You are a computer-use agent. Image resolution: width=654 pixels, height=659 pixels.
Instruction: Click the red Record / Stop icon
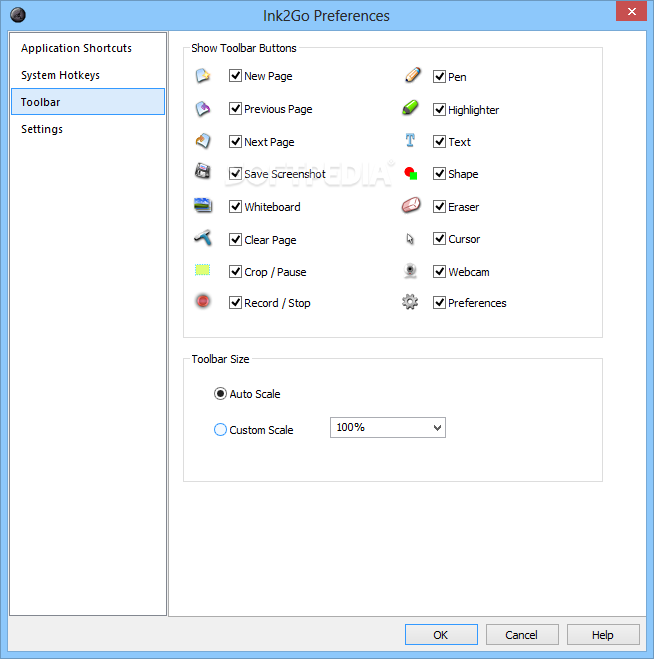(203, 301)
